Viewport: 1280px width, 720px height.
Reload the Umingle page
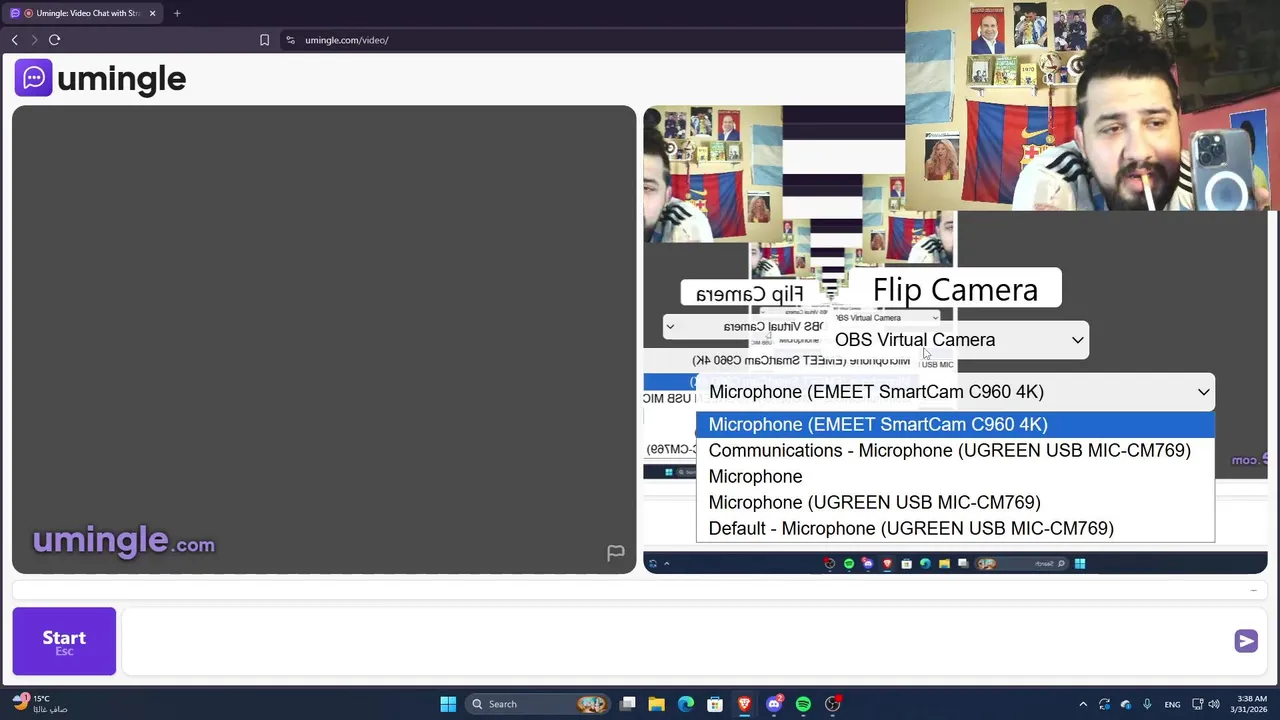tap(55, 40)
